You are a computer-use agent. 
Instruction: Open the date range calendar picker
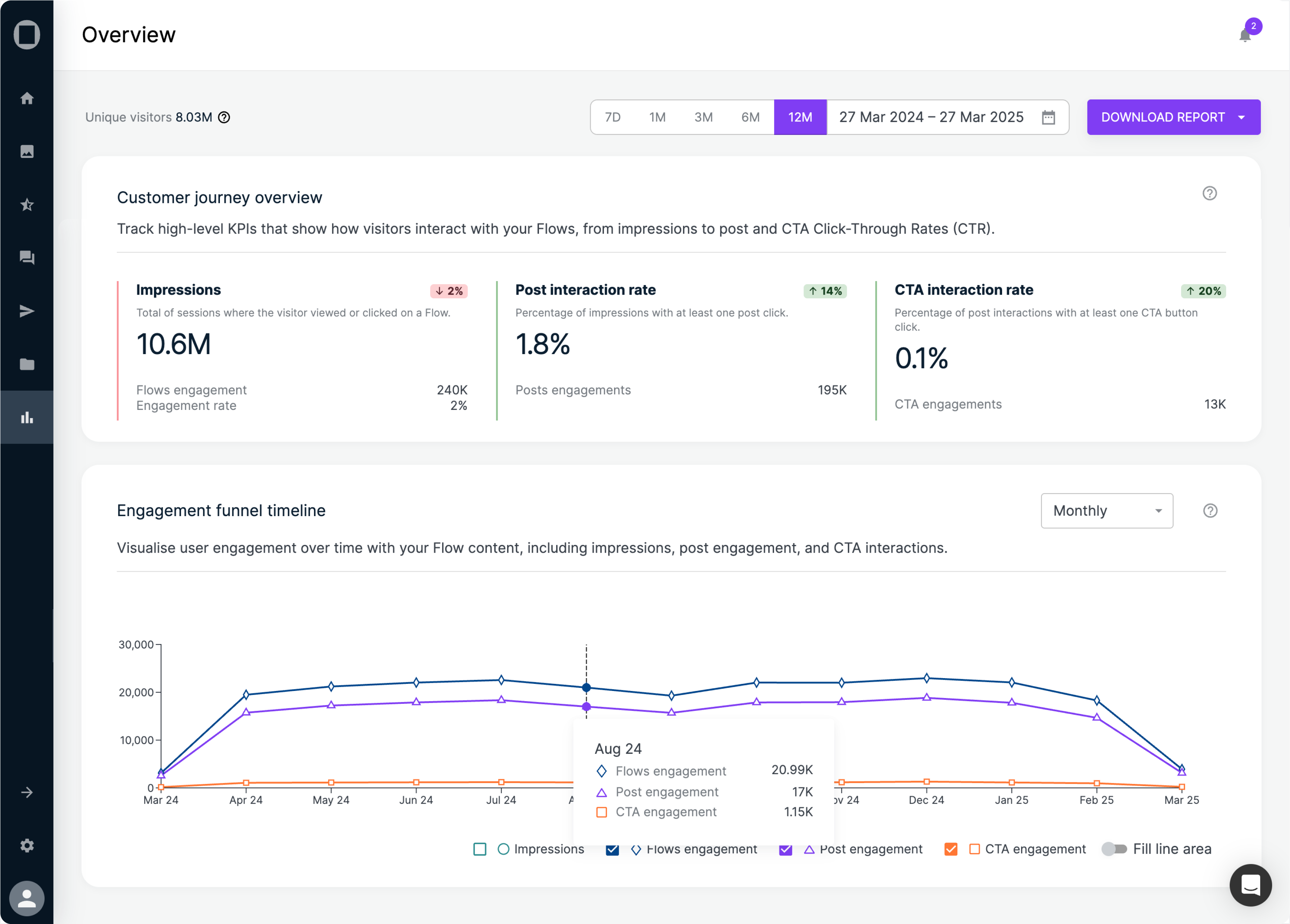[1048, 117]
